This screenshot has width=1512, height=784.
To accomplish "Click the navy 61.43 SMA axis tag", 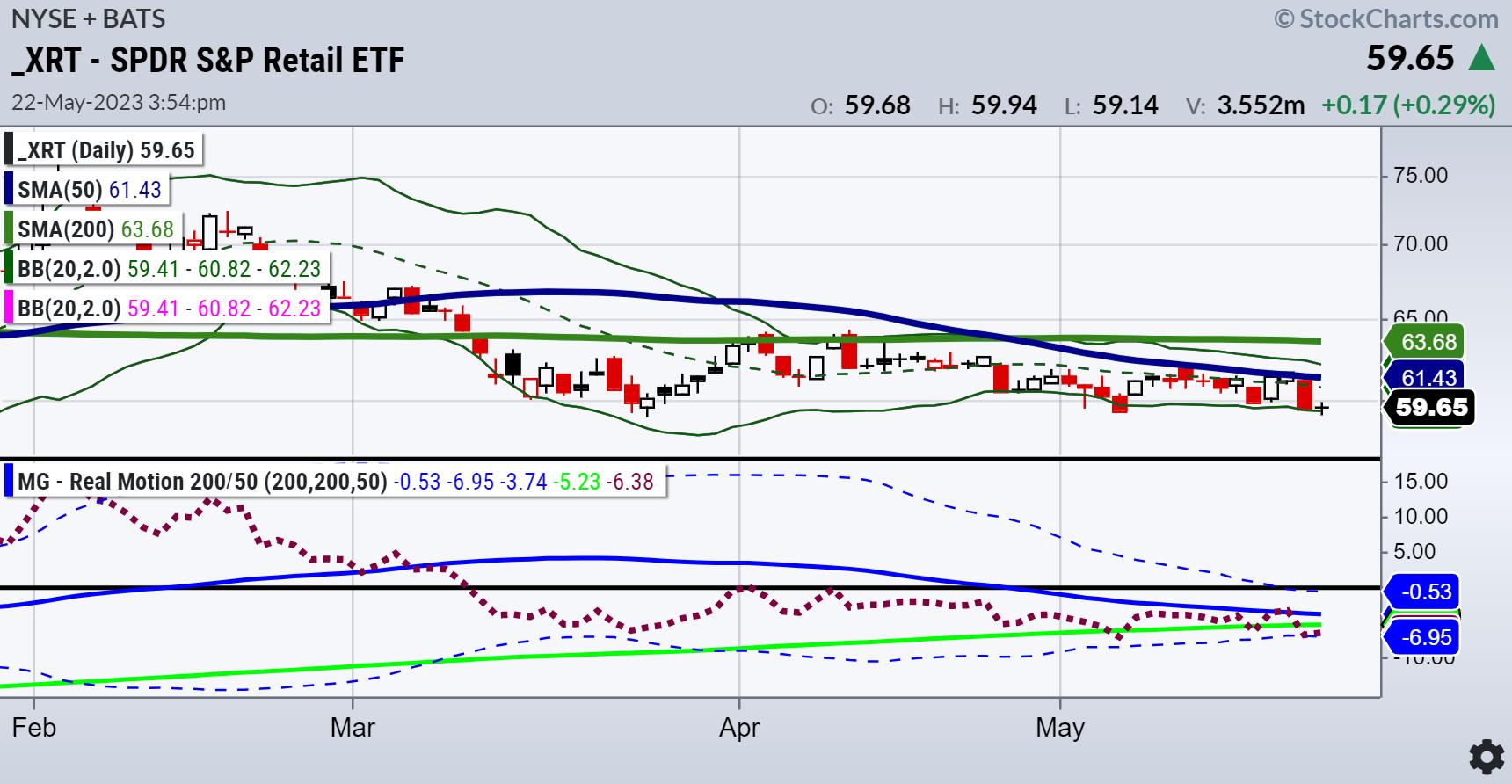I will (1428, 378).
